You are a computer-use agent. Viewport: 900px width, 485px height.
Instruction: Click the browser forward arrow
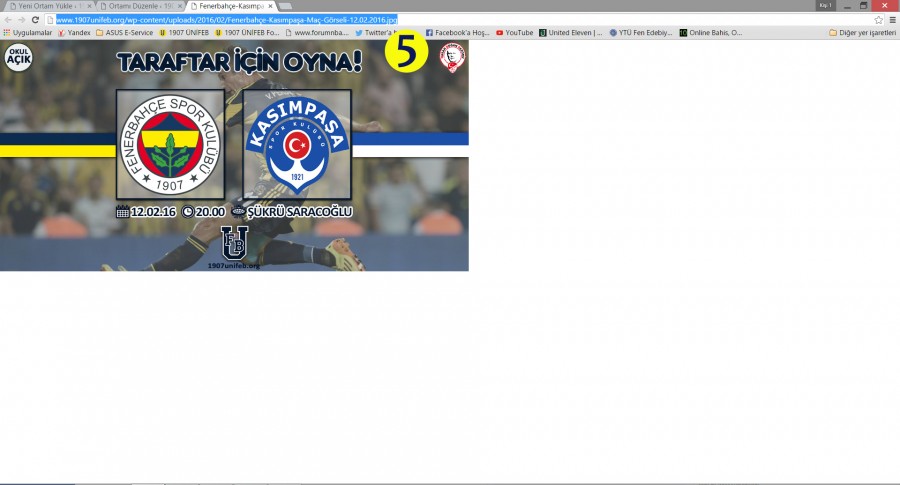(x=21, y=19)
